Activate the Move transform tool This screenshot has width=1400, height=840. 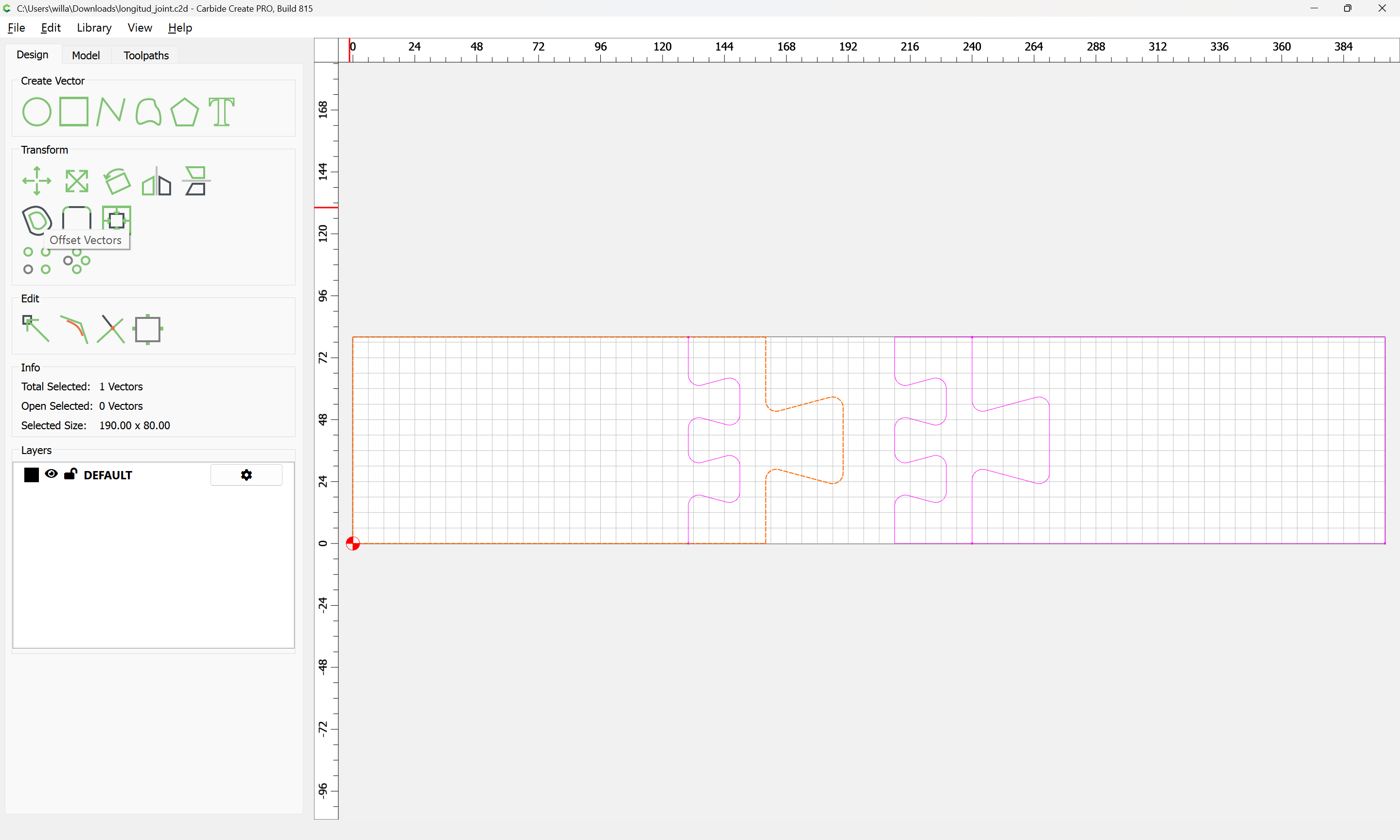click(37, 181)
